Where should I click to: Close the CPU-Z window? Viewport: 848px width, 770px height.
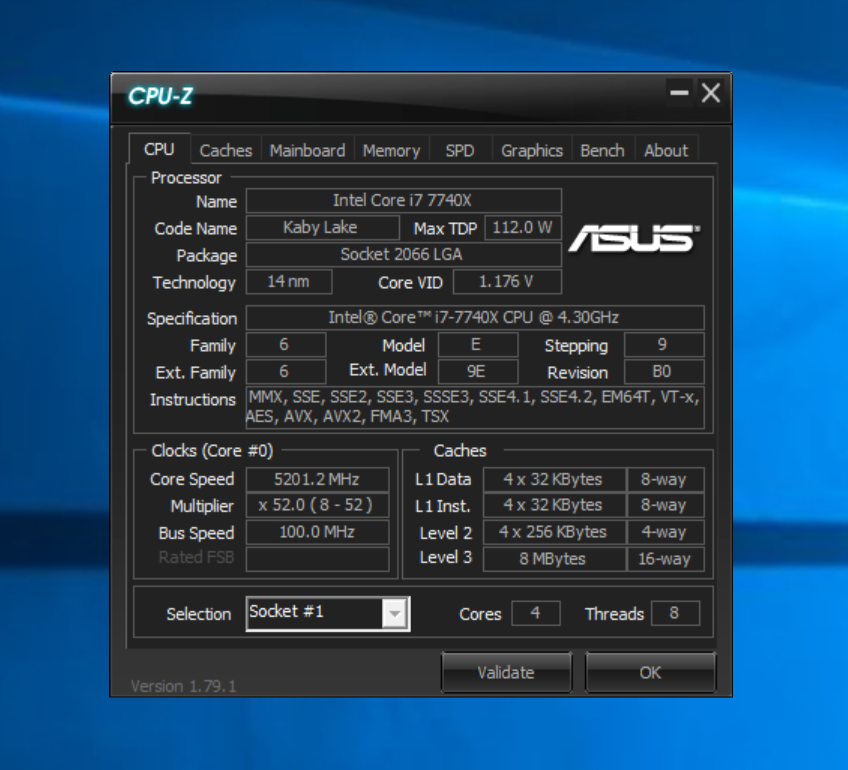coord(711,93)
